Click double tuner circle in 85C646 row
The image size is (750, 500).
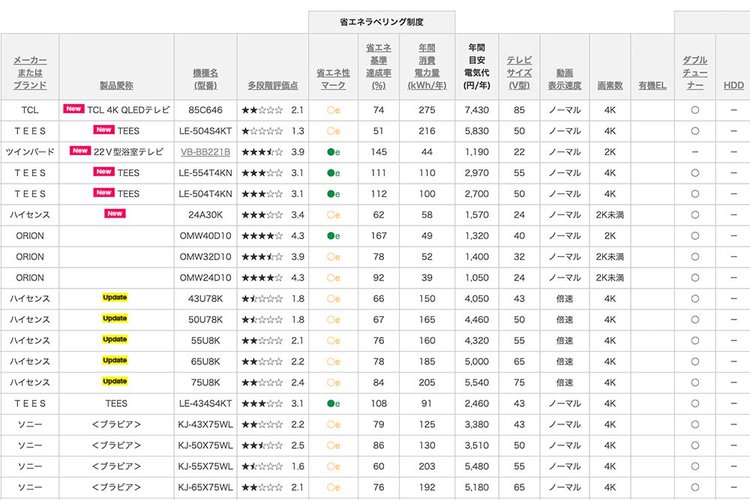(695, 110)
